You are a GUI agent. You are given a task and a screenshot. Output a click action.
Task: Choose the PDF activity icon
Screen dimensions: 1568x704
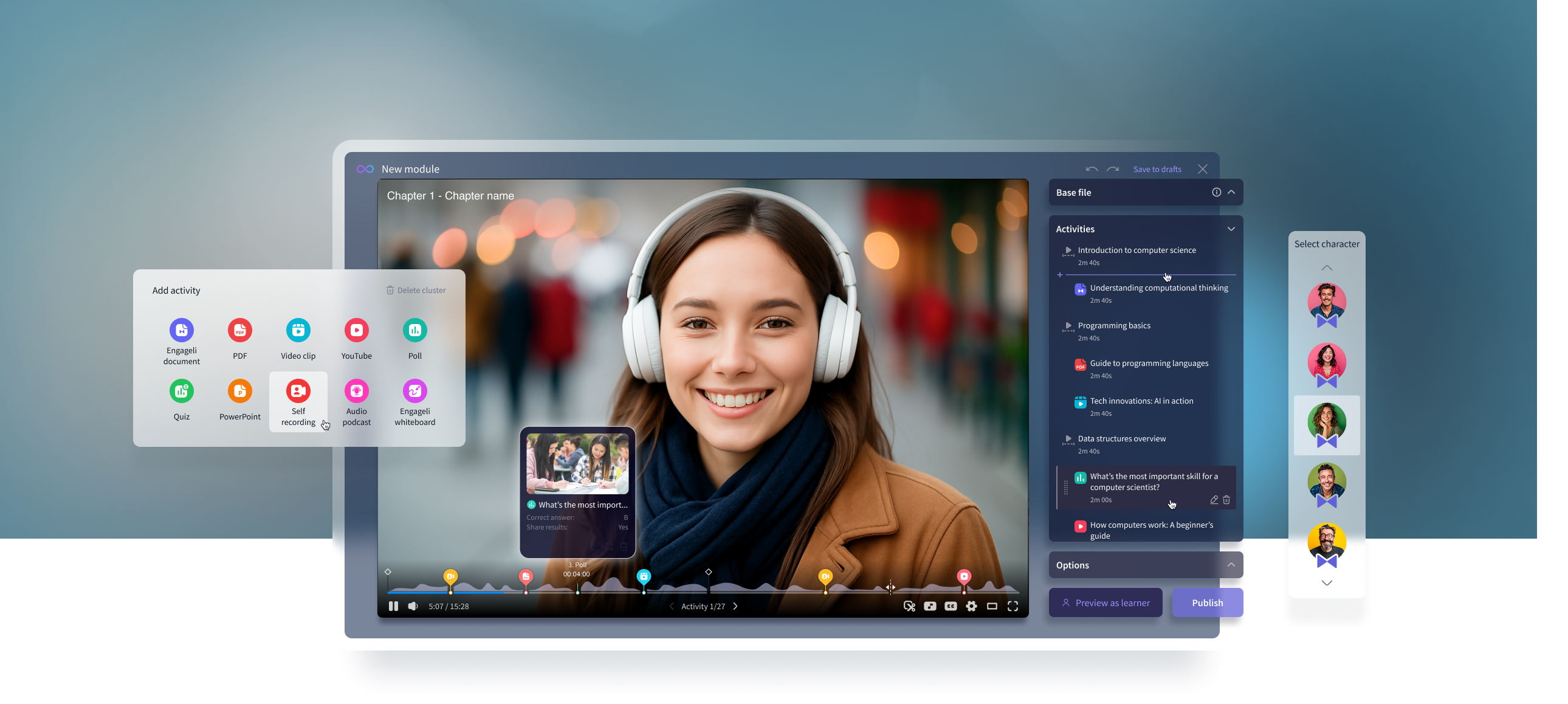click(x=240, y=330)
